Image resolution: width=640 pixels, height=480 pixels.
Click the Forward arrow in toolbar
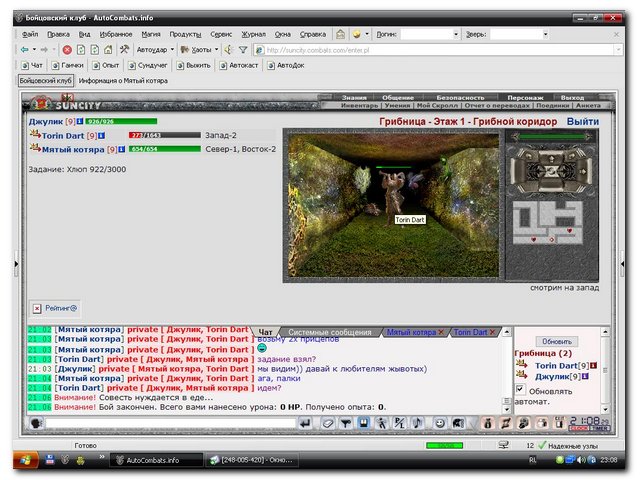pyautogui.click(x=44, y=50)
